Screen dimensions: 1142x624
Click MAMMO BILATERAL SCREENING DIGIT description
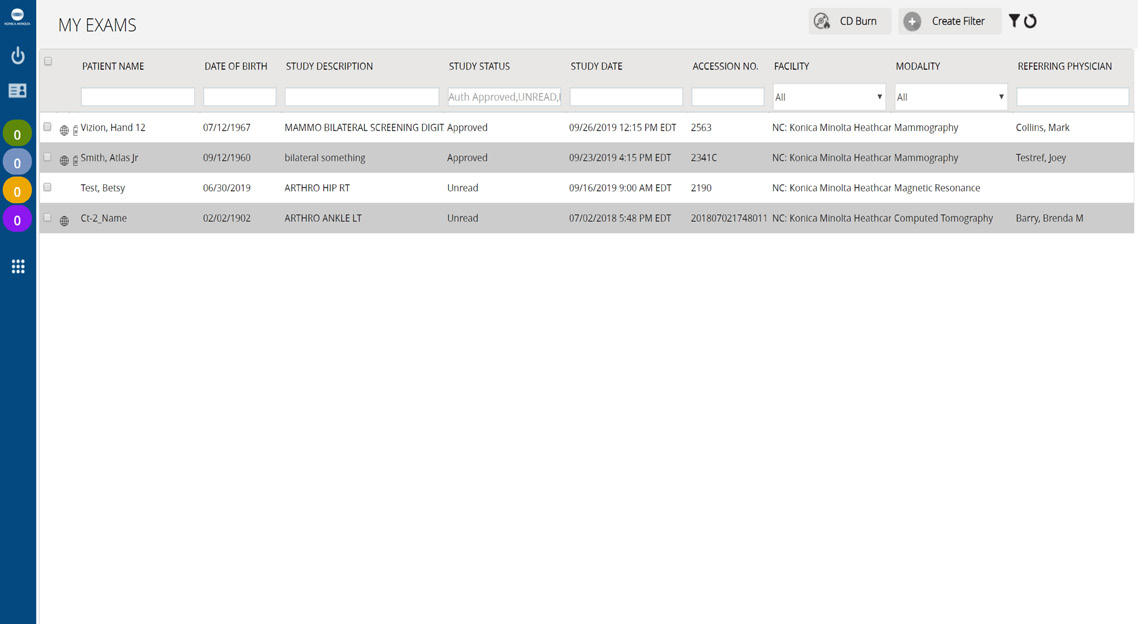[x=364, y=127]
